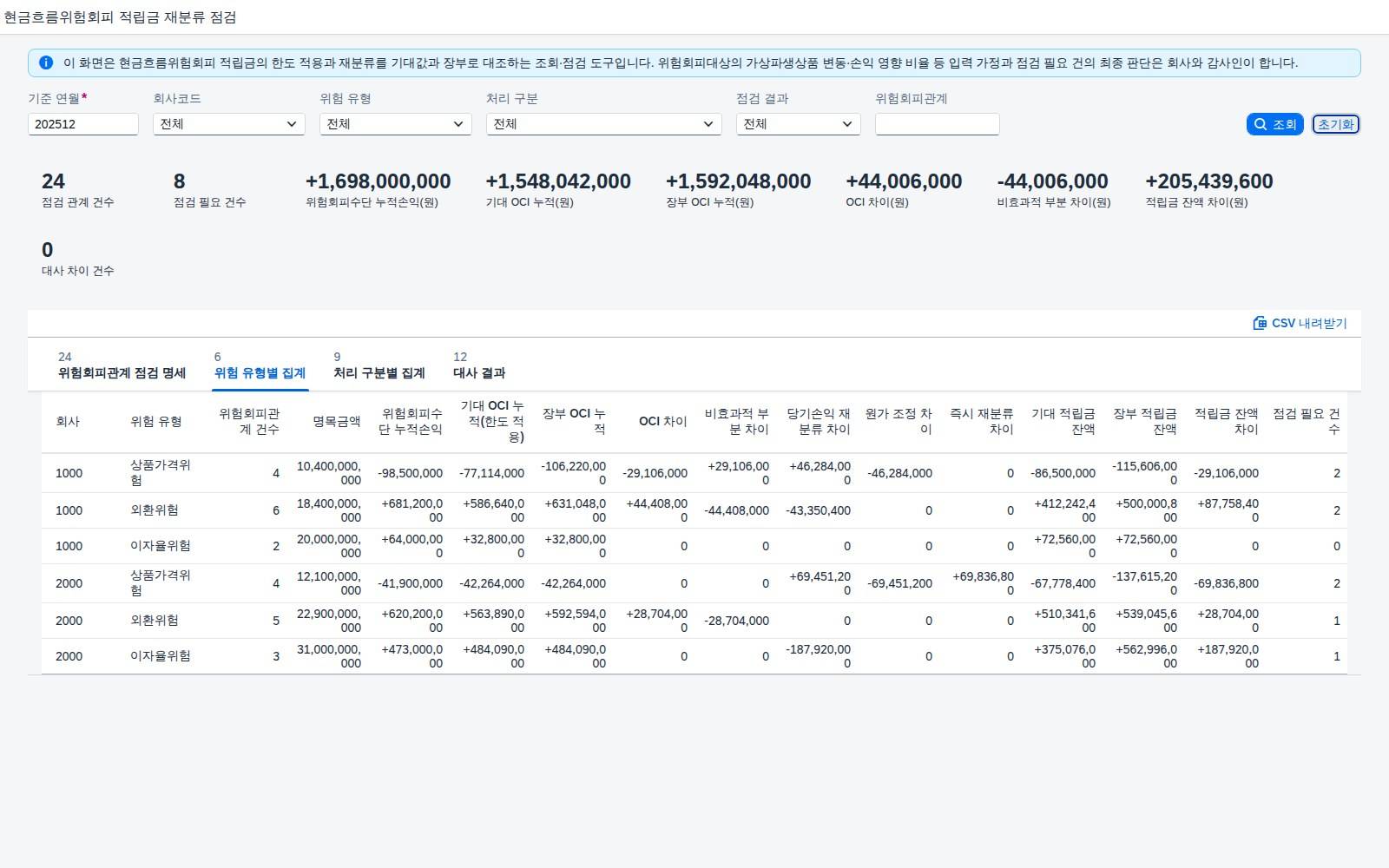Click the CSV 내려받기 link

tap(1300, 323)
